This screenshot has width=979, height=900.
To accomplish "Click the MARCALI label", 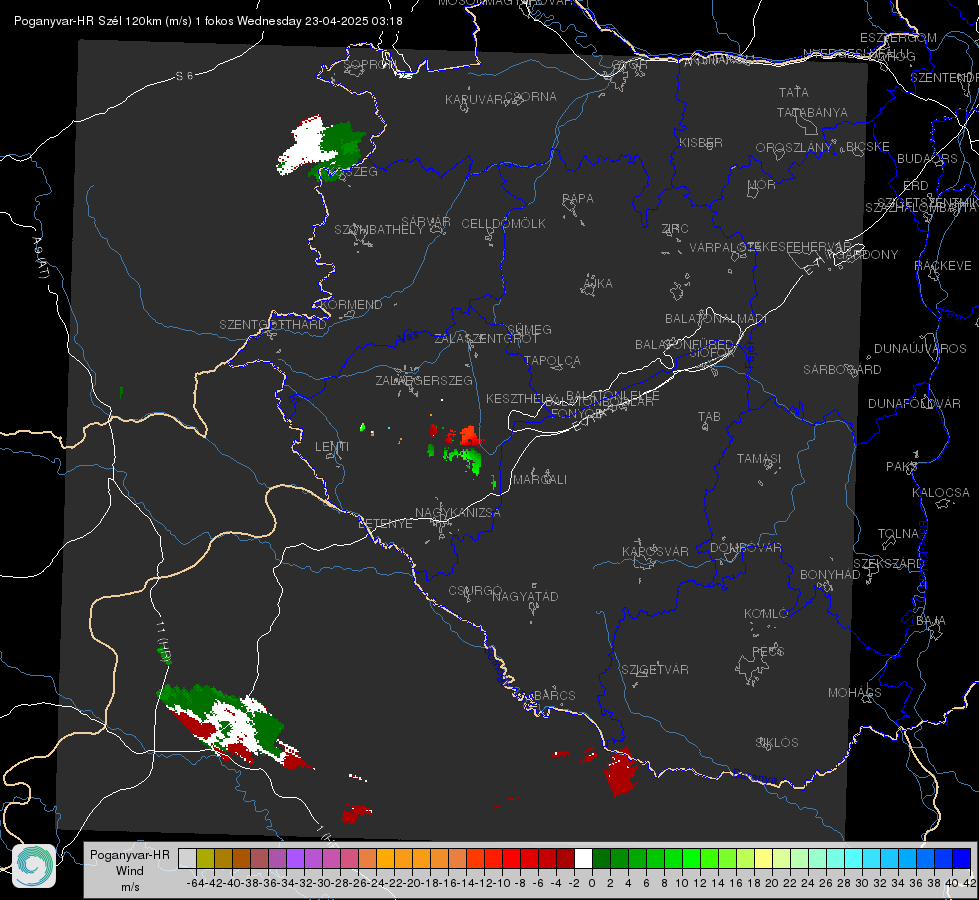I will [x=540, y=480].
